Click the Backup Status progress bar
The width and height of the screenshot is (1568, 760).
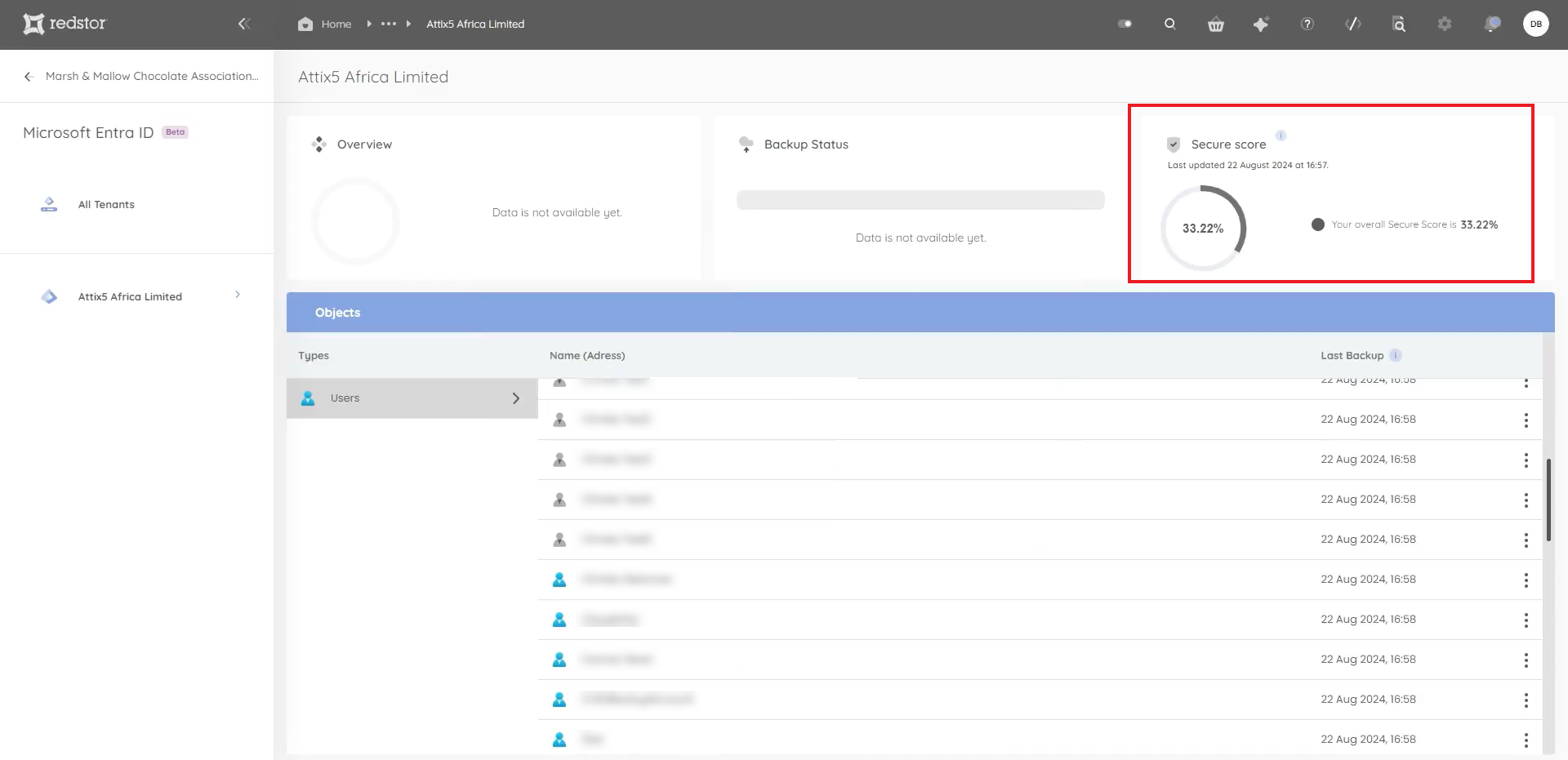pyautogui.click(x=920, y=200)
